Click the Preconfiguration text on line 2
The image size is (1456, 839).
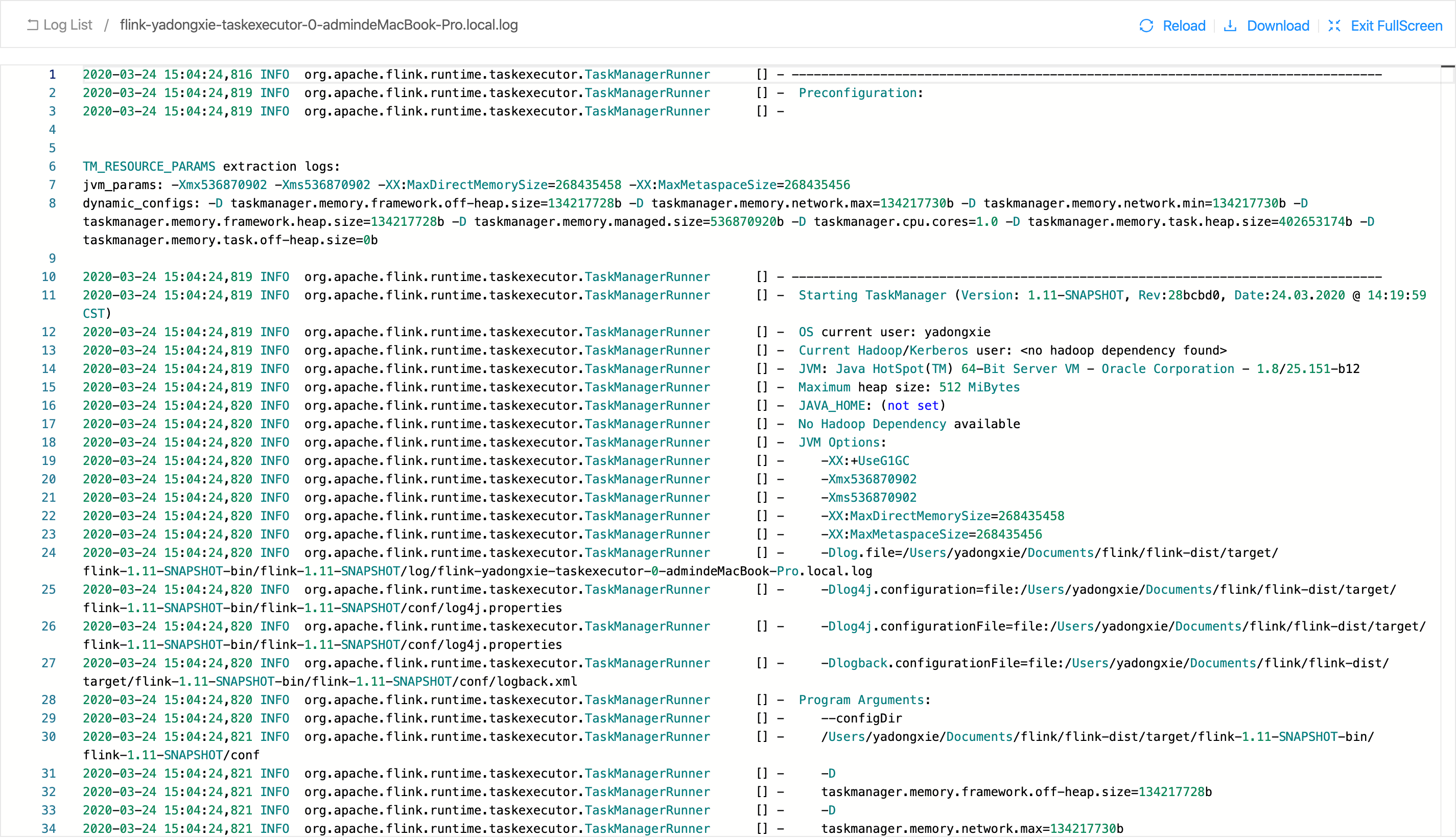(x=857, y=93)
